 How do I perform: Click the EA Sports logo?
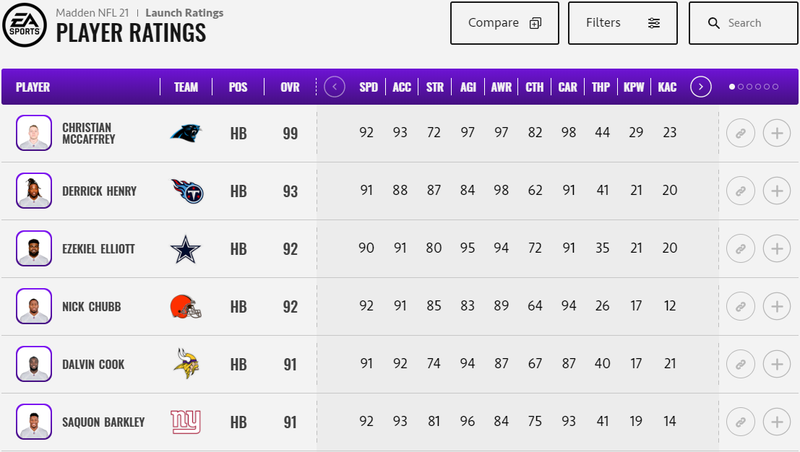24,25
